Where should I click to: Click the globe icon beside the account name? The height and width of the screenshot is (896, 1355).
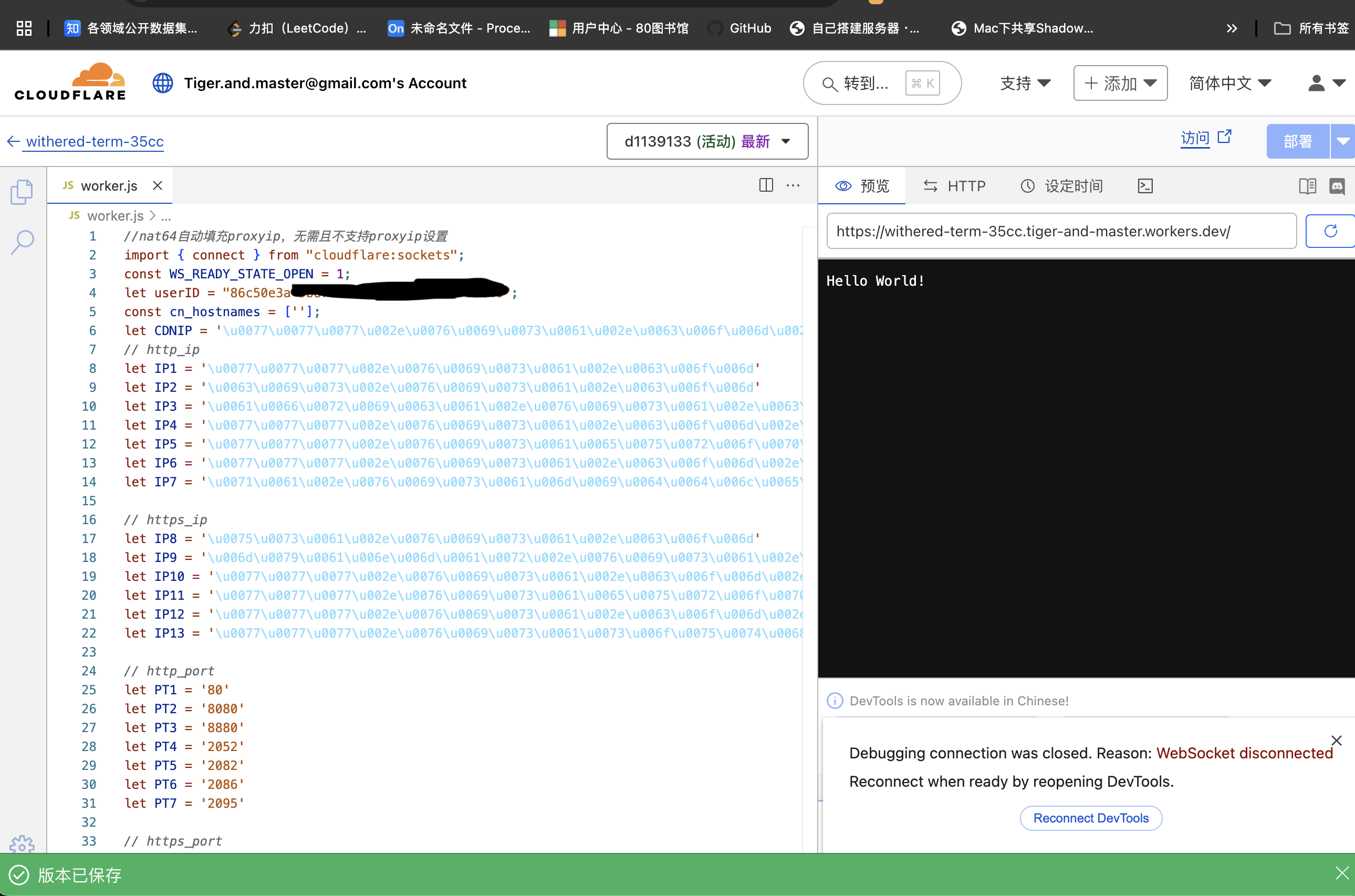pos(163,83)
